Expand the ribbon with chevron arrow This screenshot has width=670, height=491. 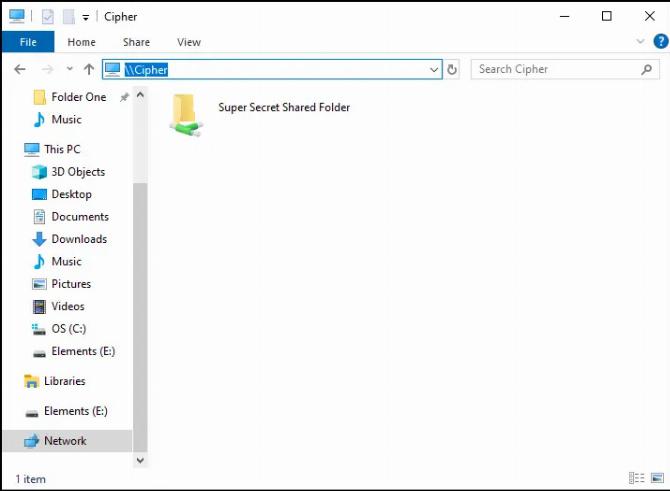click(x=640, y=41)
